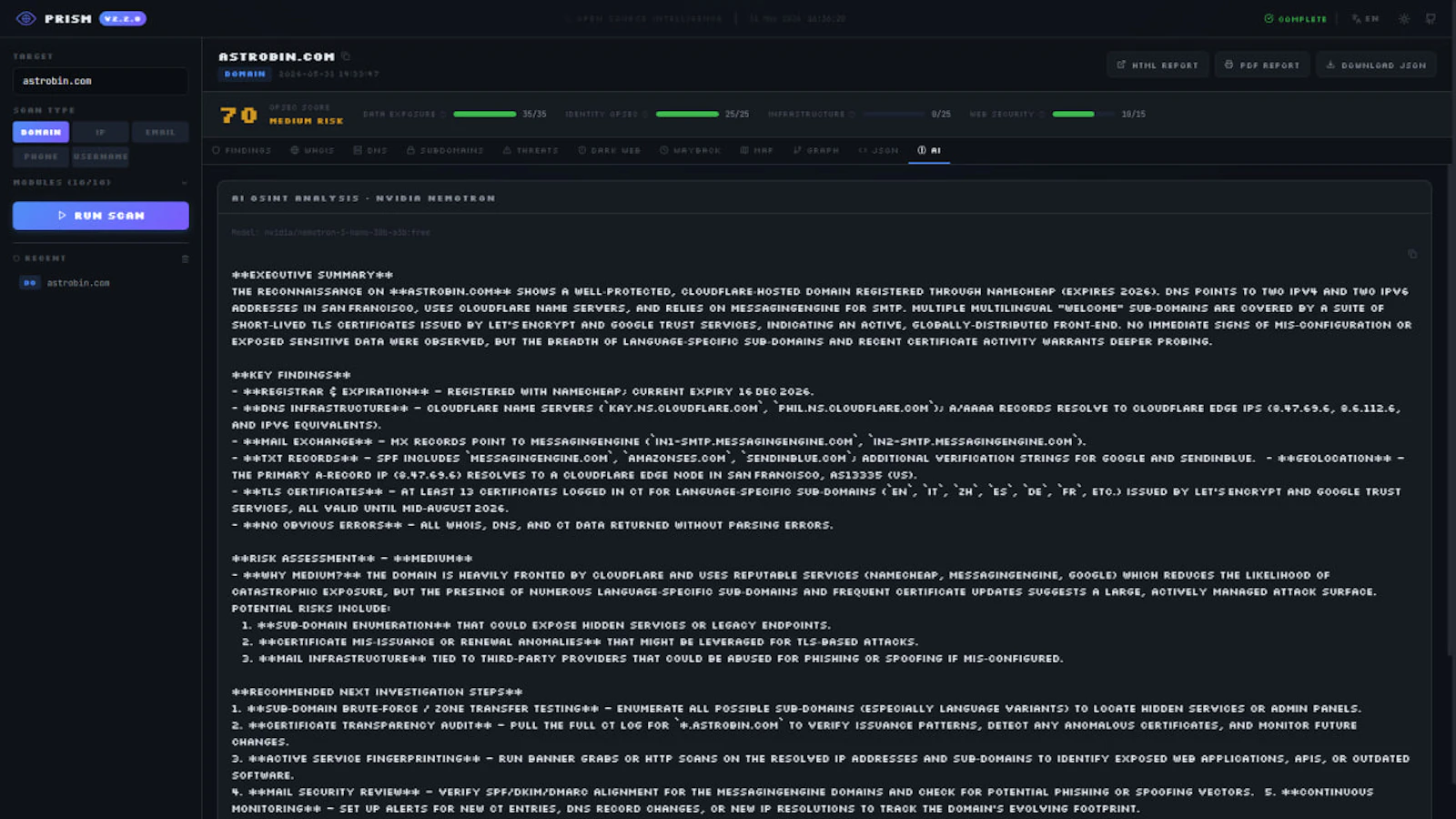Open the HTML Report

pyautogui.click(x=1158, y=65)
